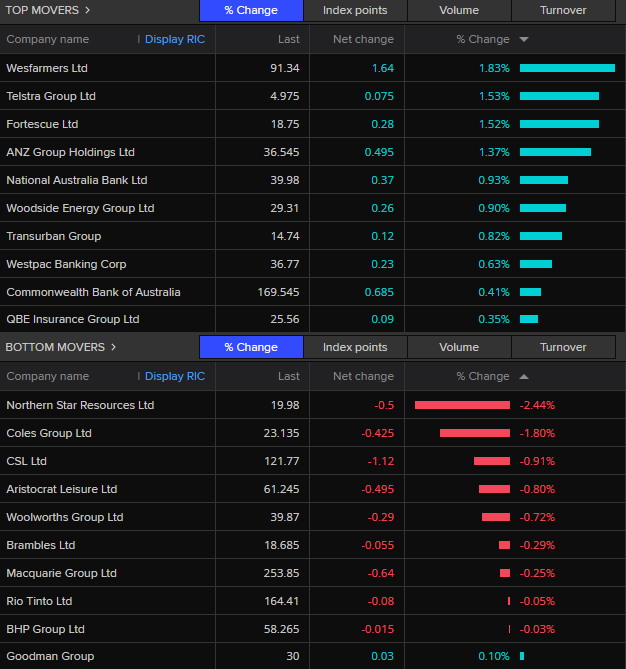Screen dimensions: 626x669
Task: Click Commonwealth Bank last price 169.545
Action: 279,292
